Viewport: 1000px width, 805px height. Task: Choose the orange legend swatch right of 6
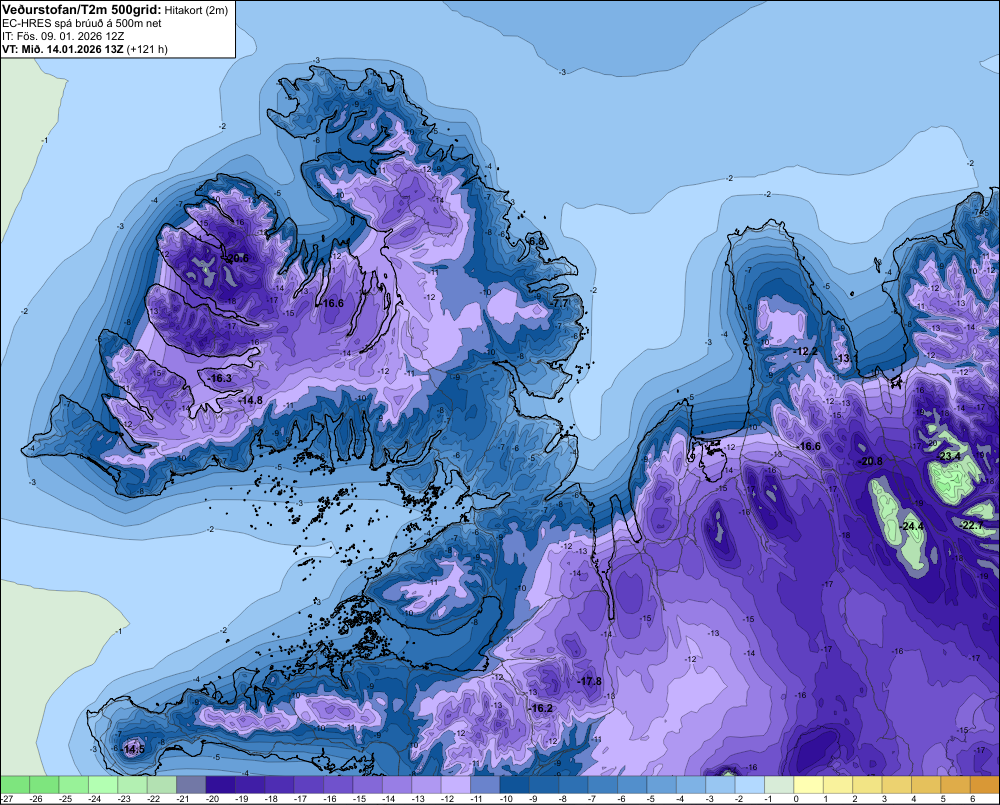pos(985,785)
